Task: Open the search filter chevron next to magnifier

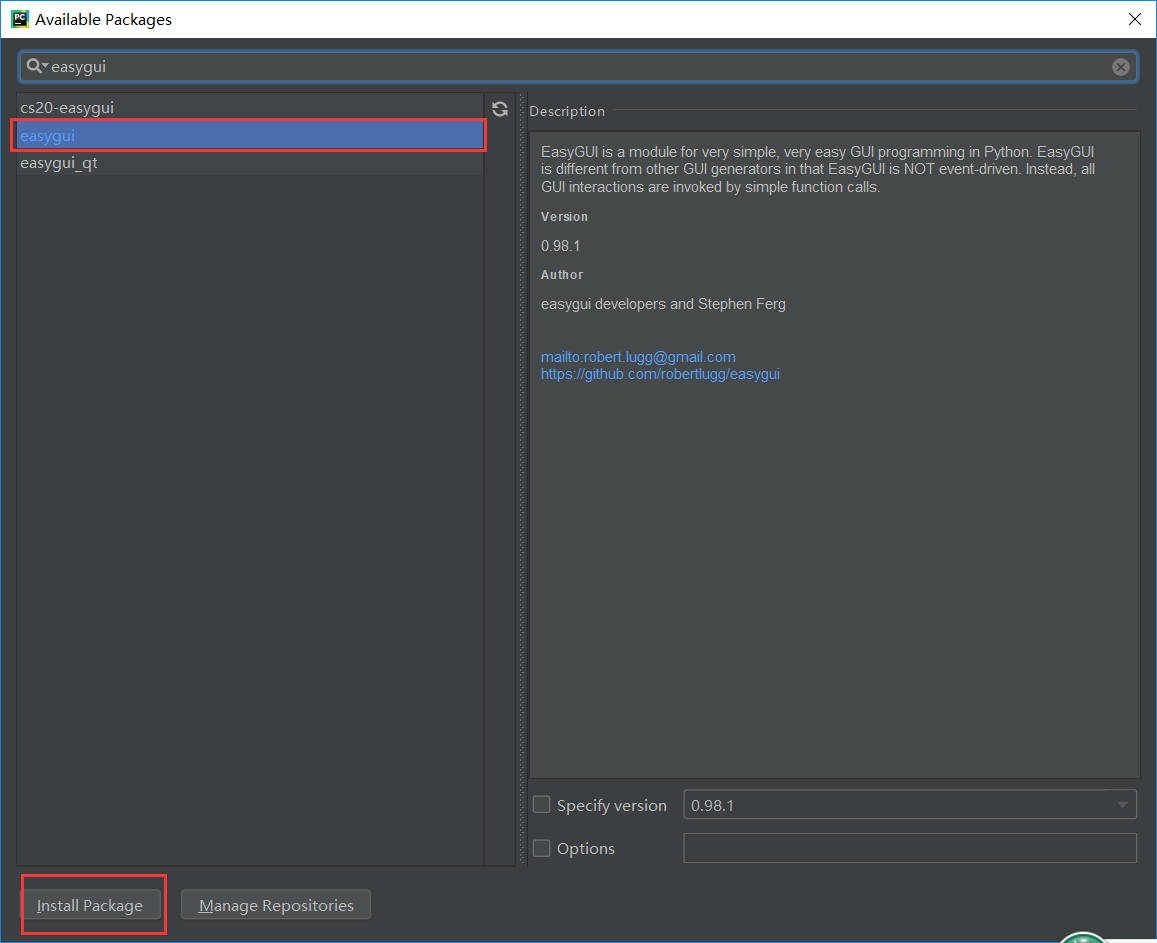Action: pyautogui.click(x=44, y=66)
